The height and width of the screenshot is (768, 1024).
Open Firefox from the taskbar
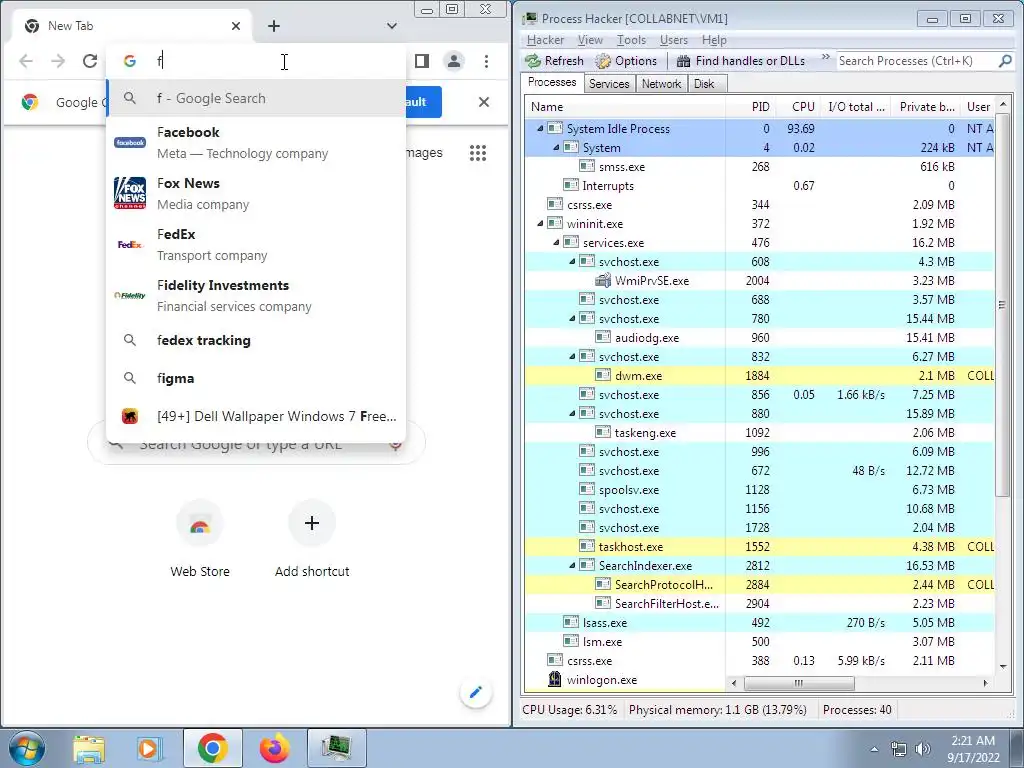(x=274, y=748)
